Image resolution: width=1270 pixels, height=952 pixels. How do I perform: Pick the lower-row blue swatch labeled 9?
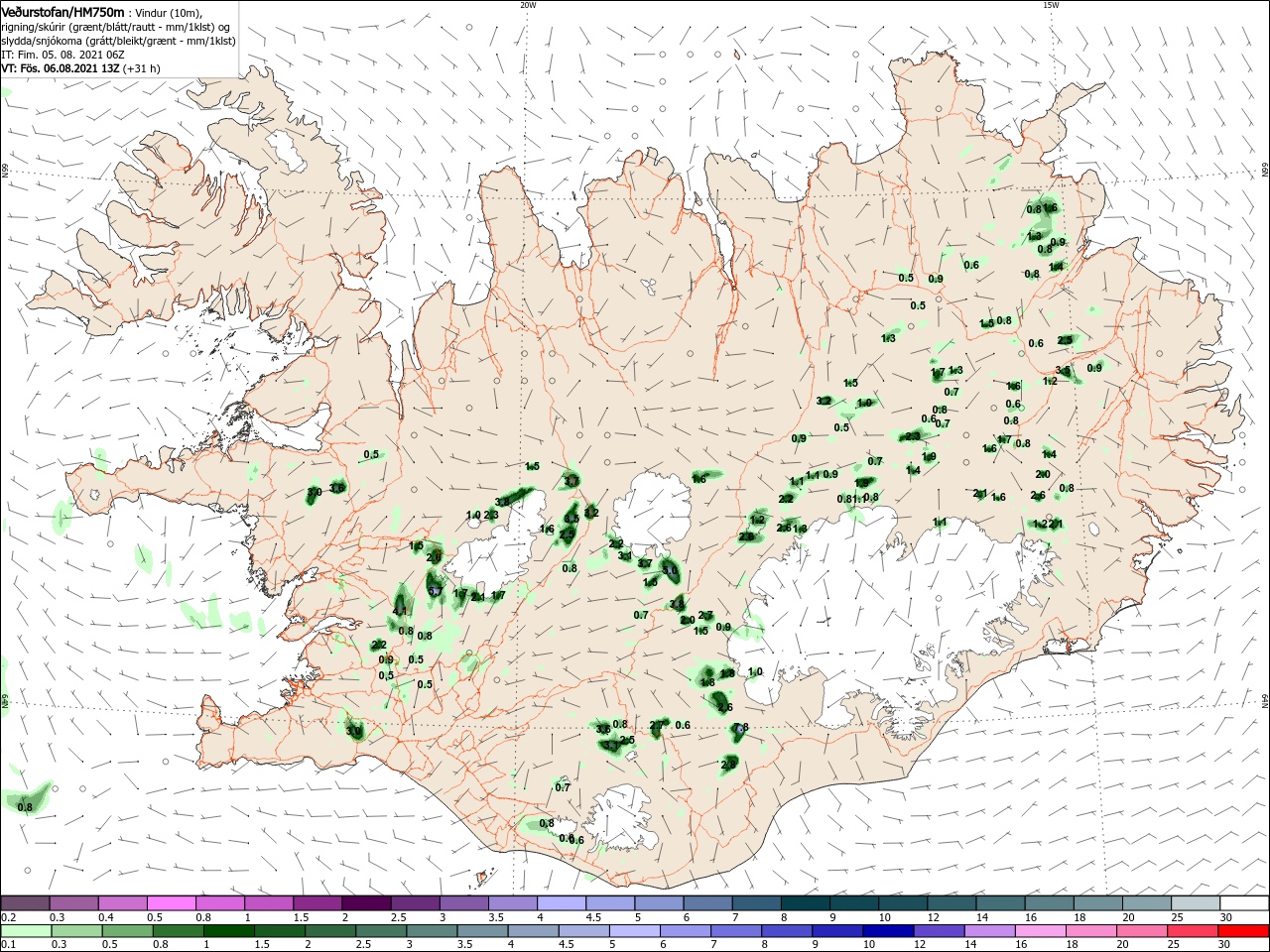pos(835,931)
